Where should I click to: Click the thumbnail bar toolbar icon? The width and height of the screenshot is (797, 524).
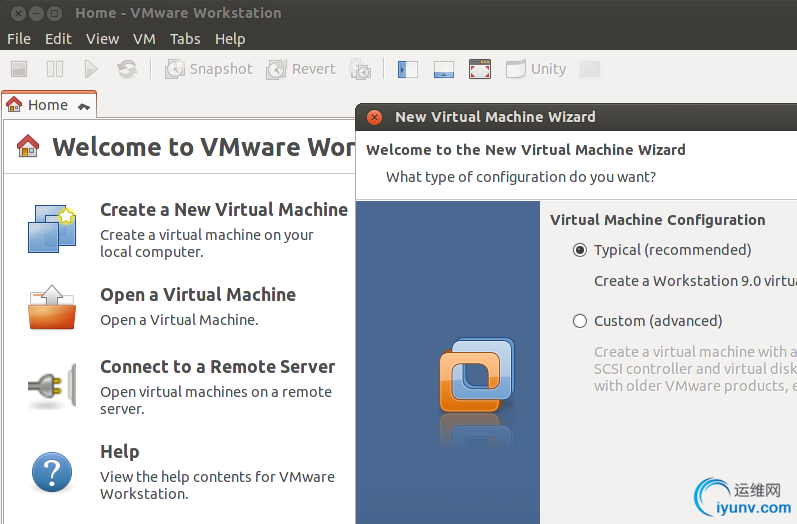444,69
